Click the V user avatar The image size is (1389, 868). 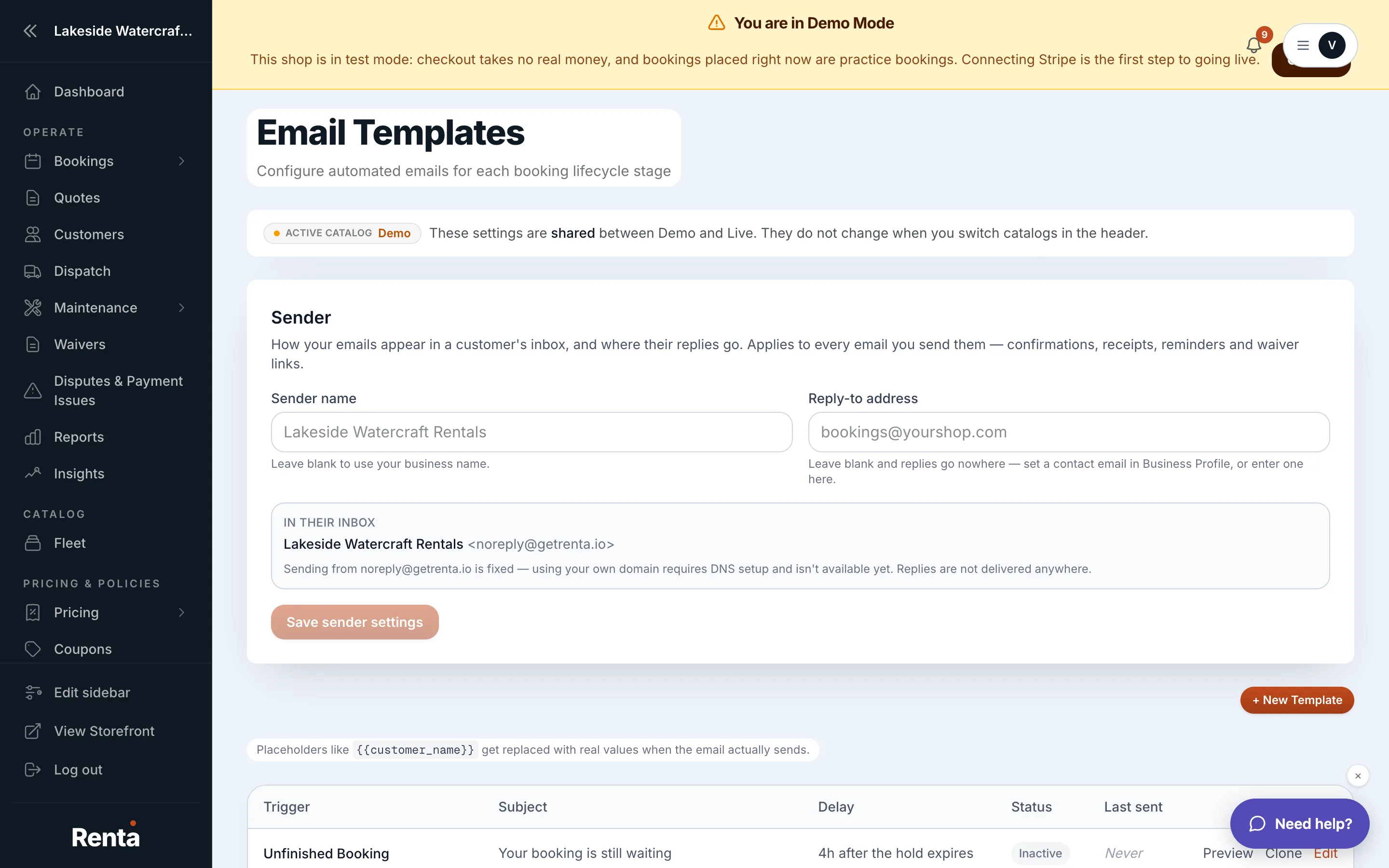coord(1332,45)
